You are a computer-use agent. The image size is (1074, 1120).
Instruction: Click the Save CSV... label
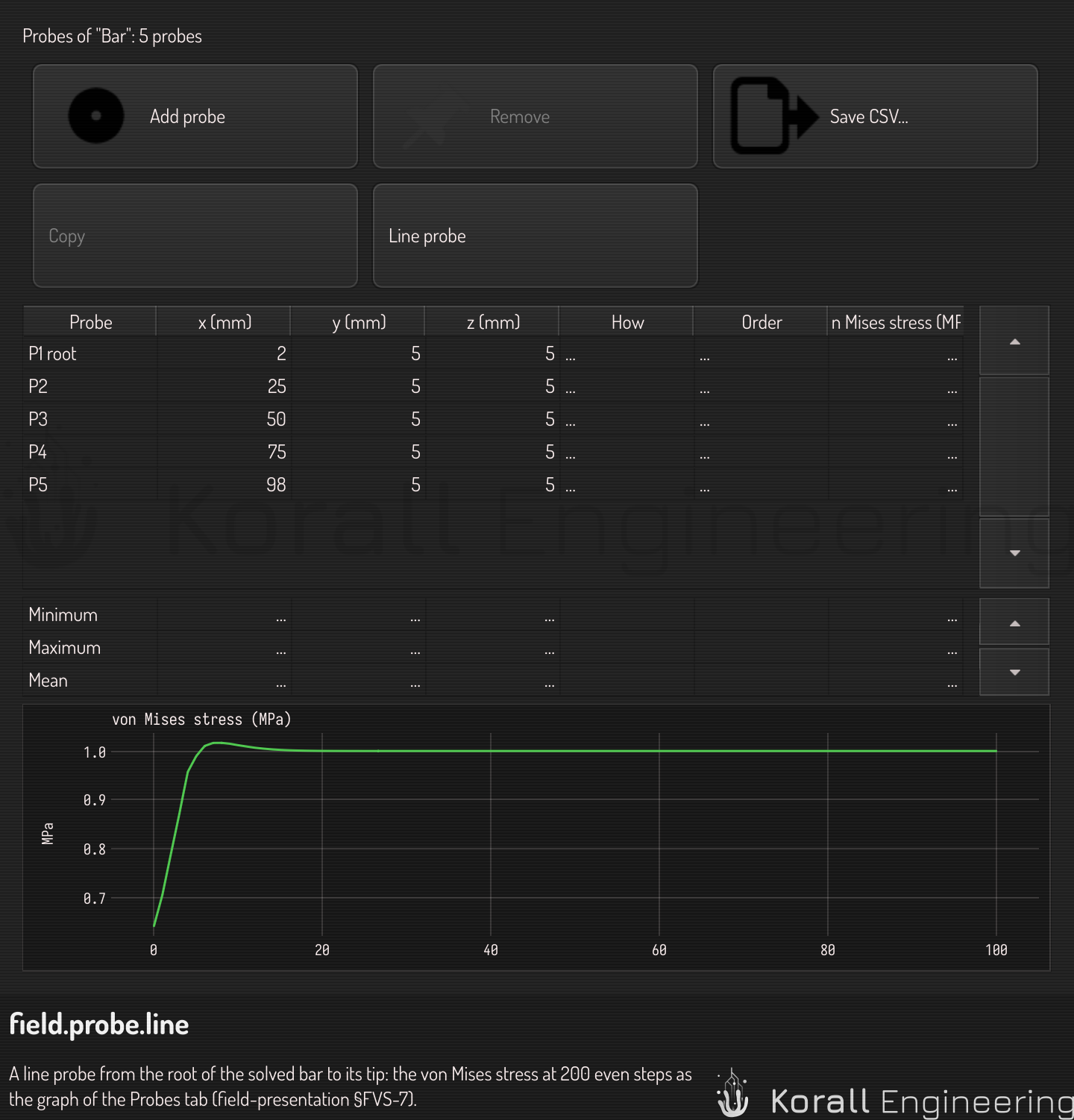coord(869,116)
